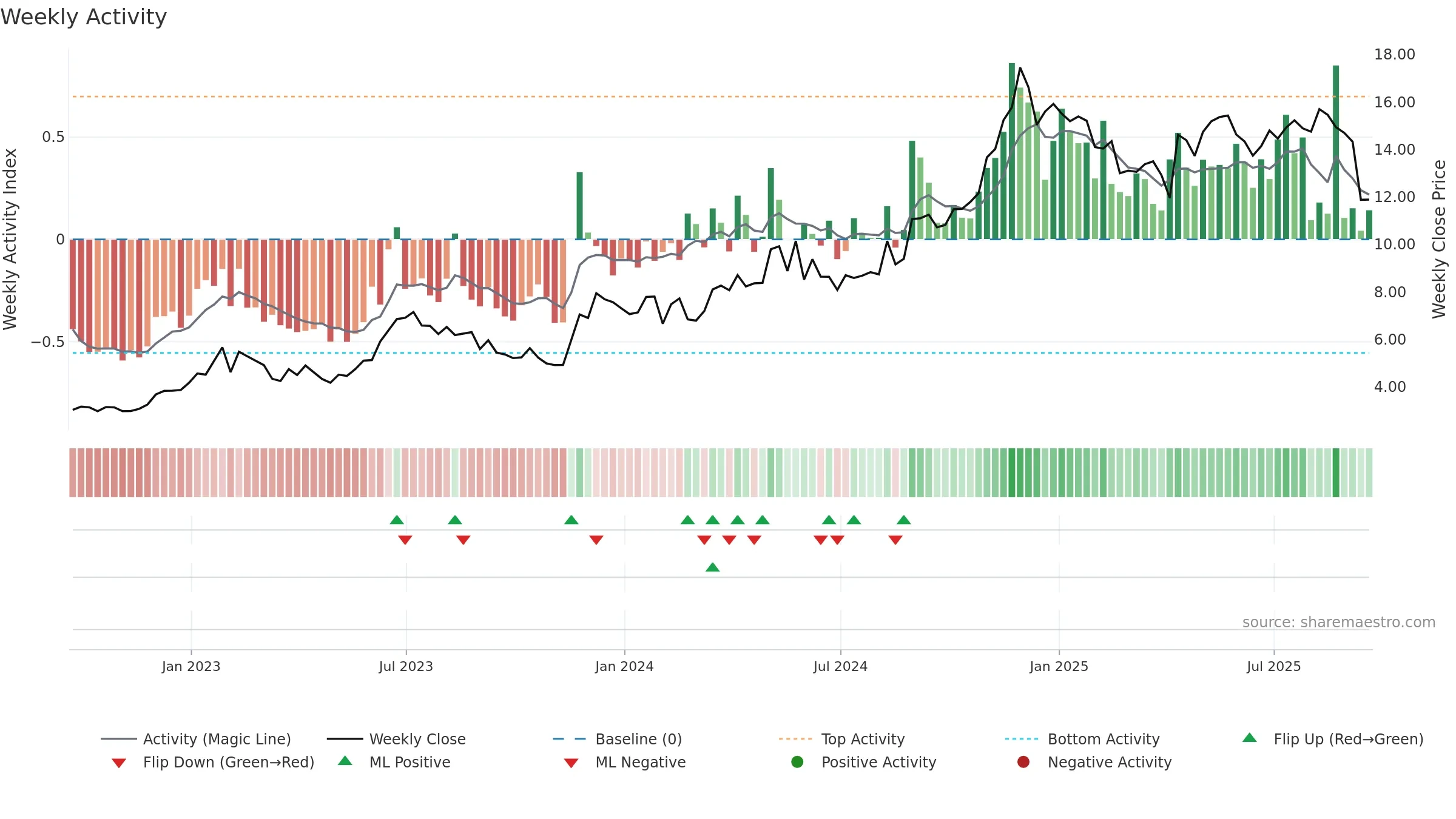
Task: Click the source: sharemaestro.com text
Action: (1339, 622)
